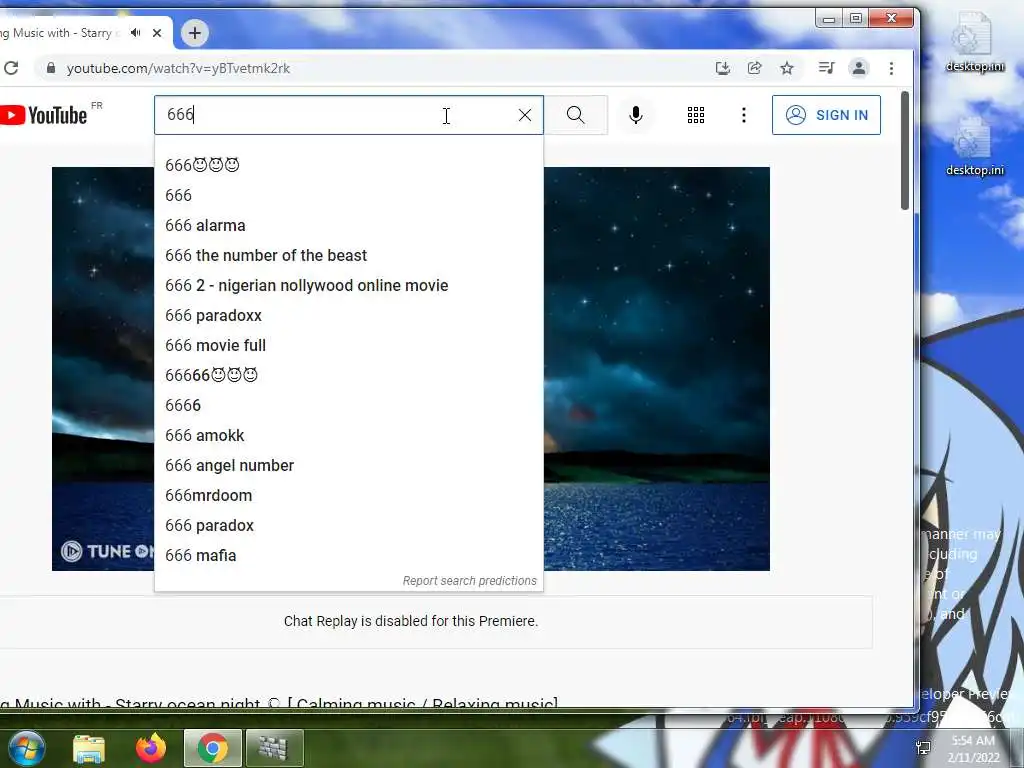1024x768 pixels.
Task: Click the page vertical scrollbar thumb
Action: [904, 150]
